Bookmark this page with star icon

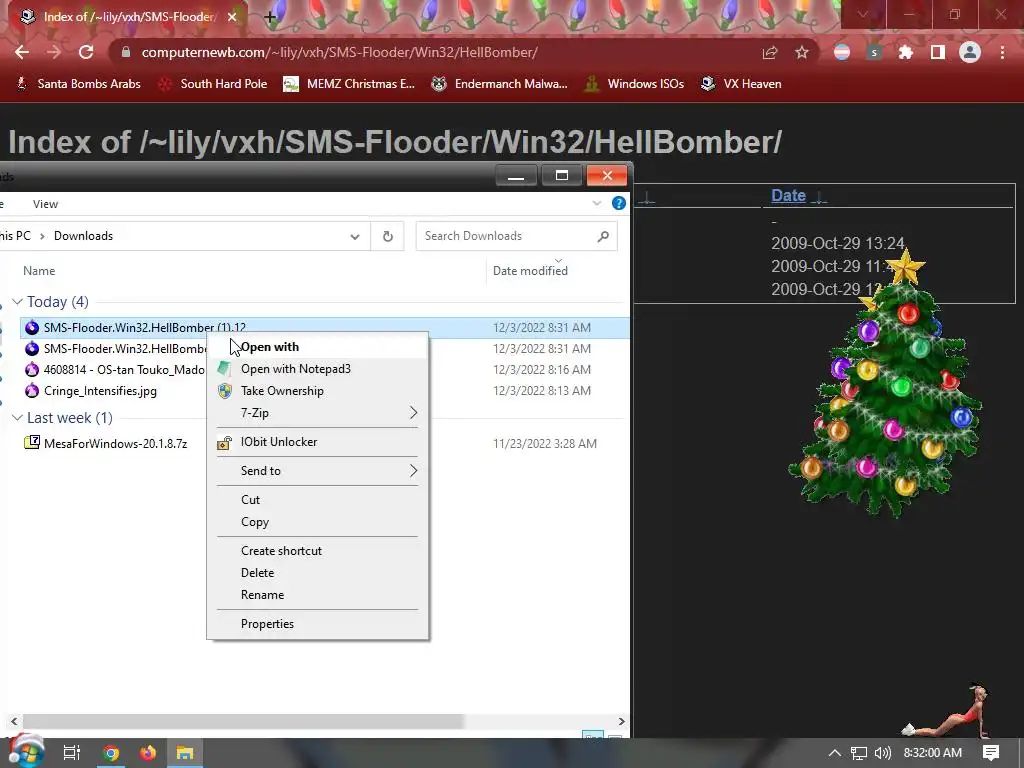(802, 52)
